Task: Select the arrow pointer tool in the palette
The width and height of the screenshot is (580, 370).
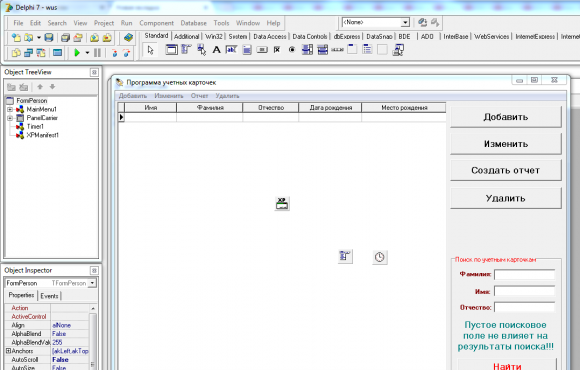Action: (x=151, y=50)
